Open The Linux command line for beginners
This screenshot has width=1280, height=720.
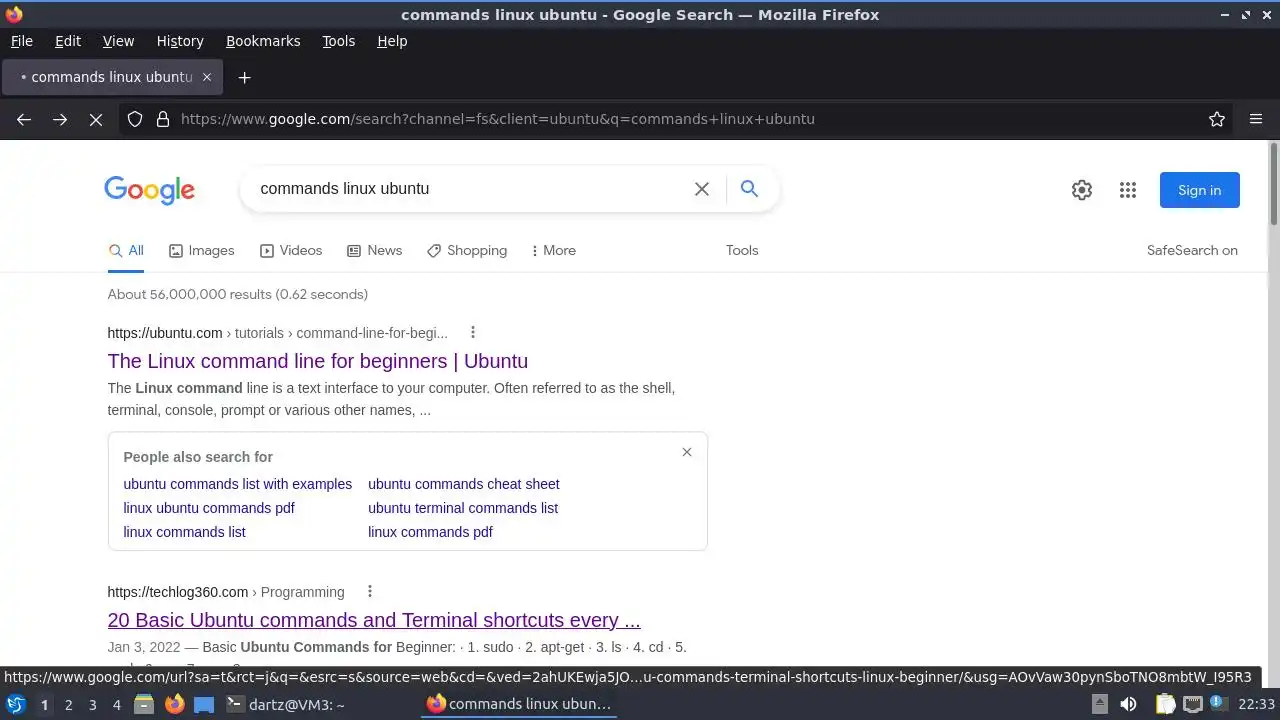pos(318,361)
